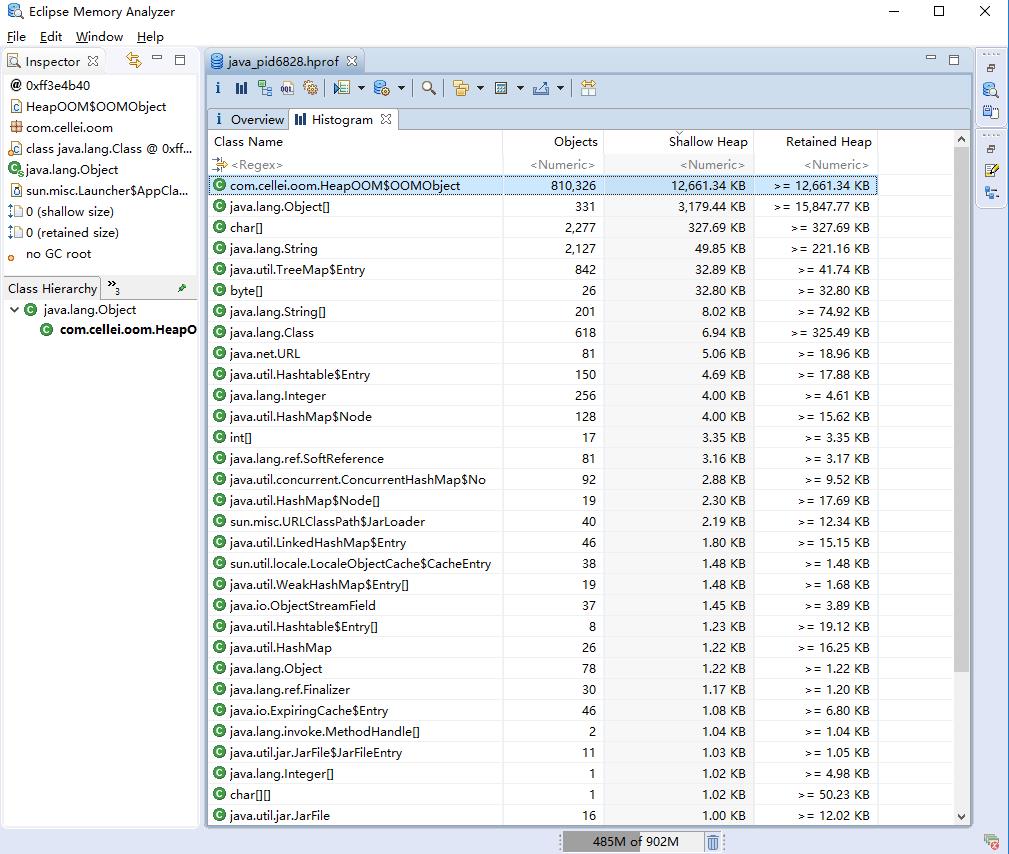Viewport: 1009px width, 854px height.
Task: Show hidden tabs chevron in Inspector lower panel
Action: (113, 287)
